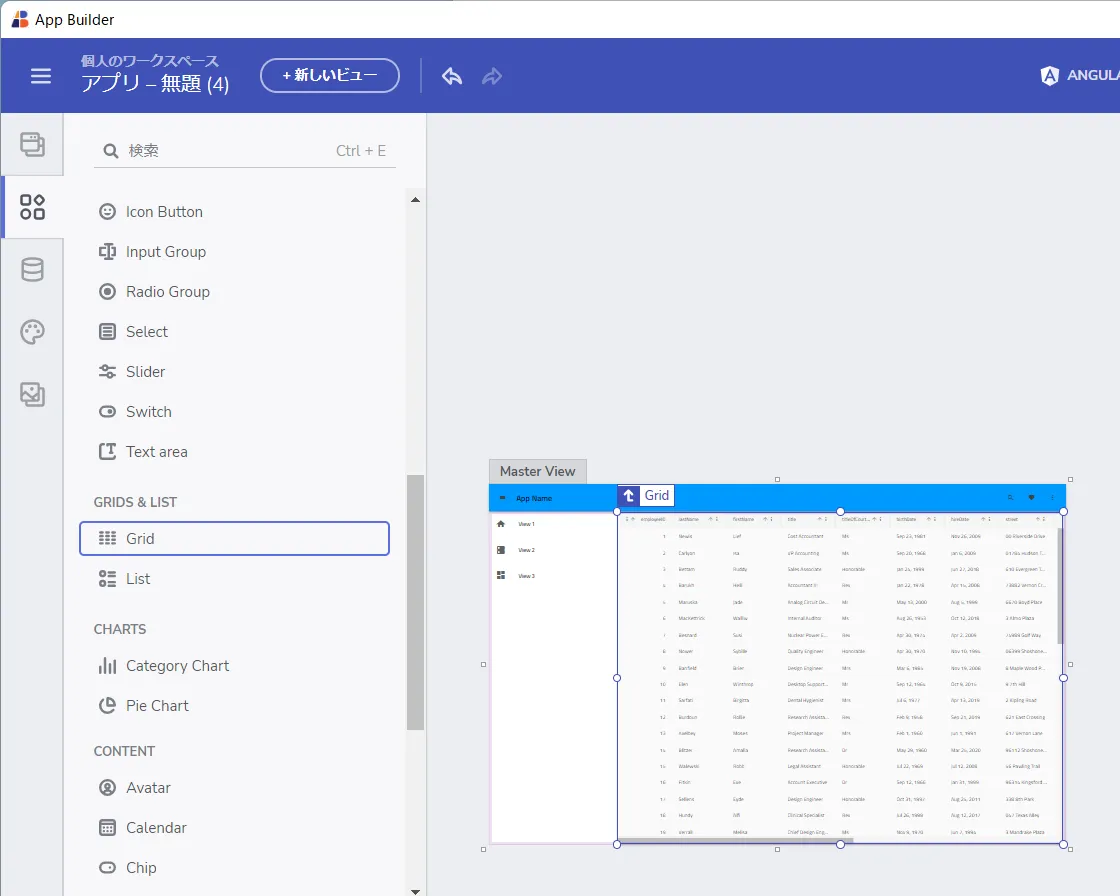Screen dimensions: 1120x896
Task: Open the hamburger main menu
Action: (41, 76)
